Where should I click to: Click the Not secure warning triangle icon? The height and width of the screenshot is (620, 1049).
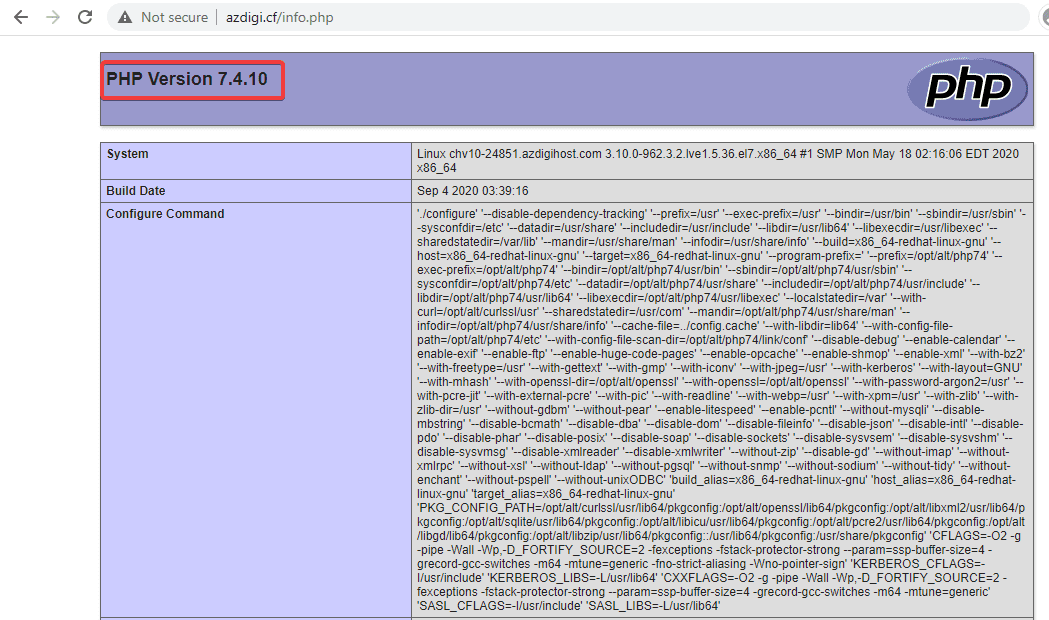(125, 17)
